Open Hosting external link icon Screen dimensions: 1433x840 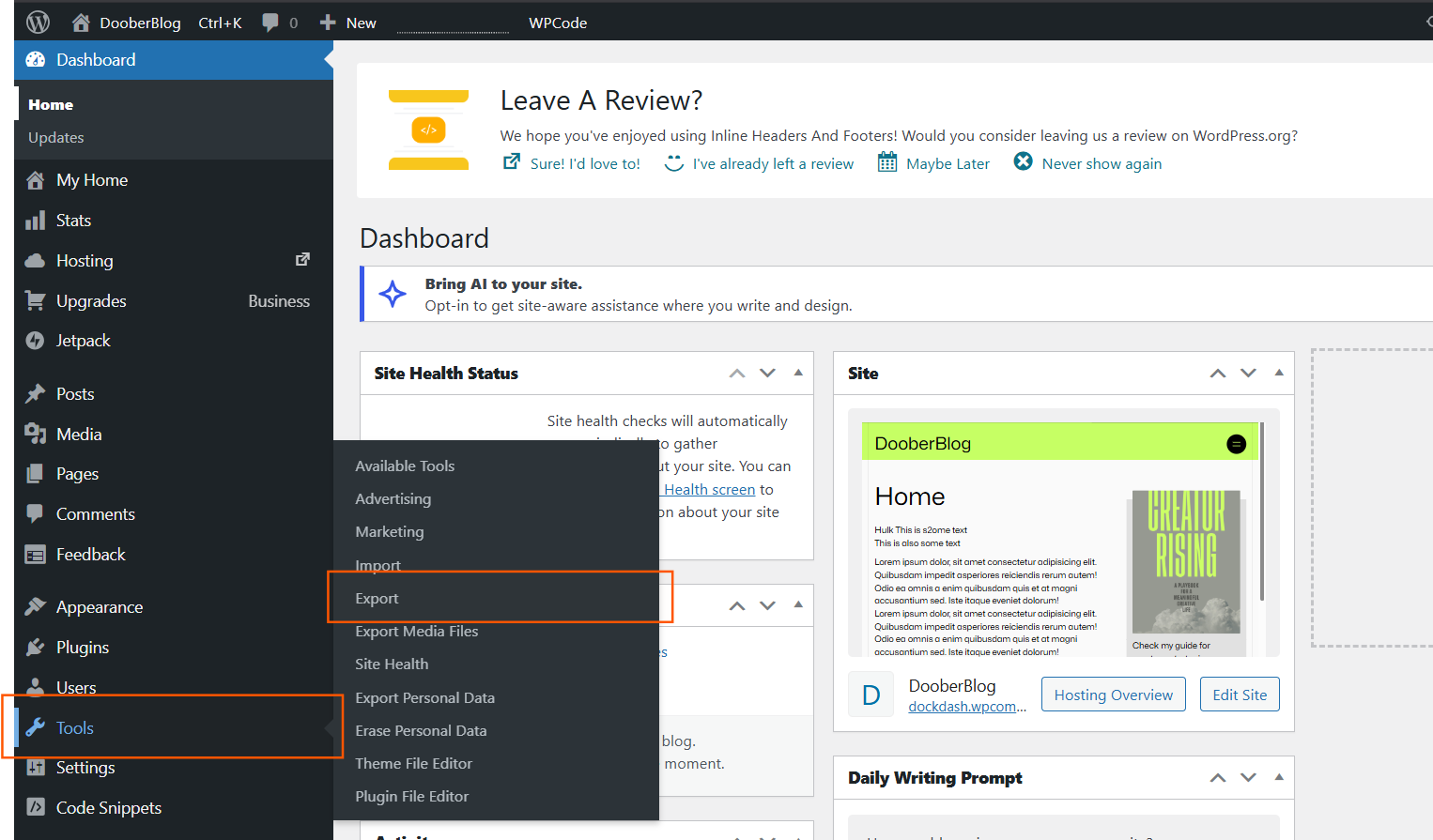pos(302,259)
